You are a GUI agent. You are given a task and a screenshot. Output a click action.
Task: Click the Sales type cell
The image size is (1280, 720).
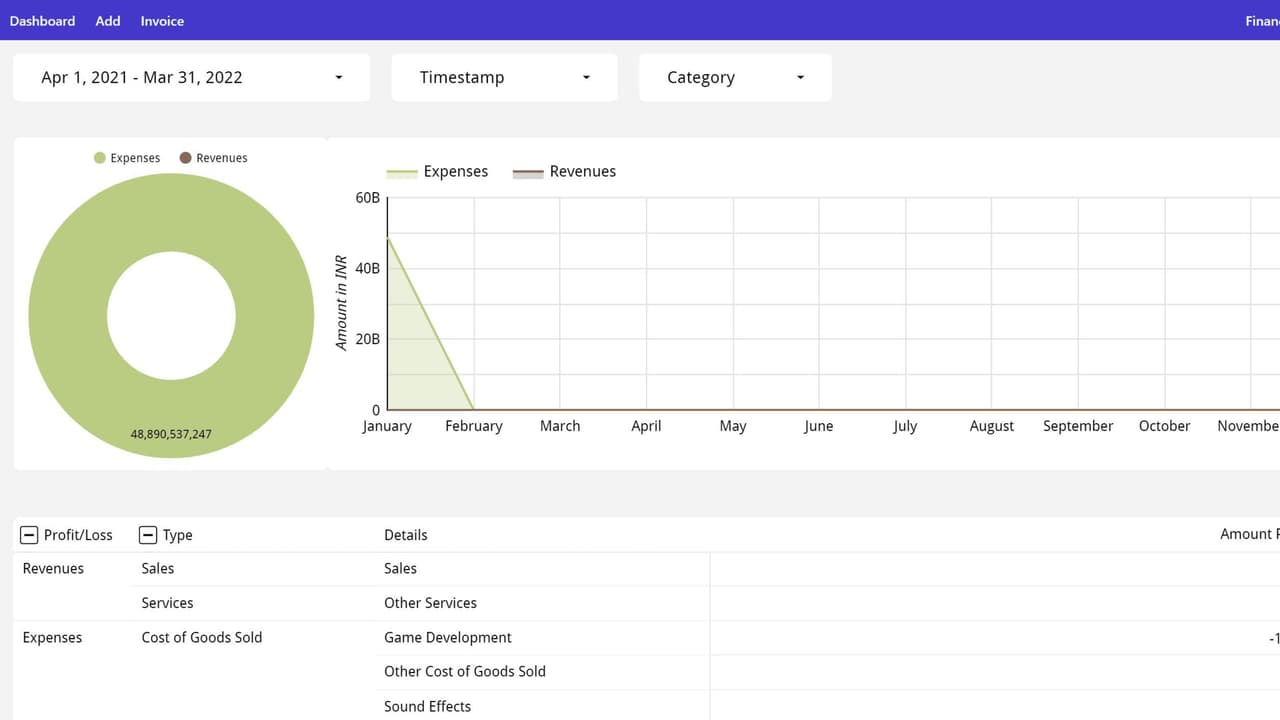[158, 569]
